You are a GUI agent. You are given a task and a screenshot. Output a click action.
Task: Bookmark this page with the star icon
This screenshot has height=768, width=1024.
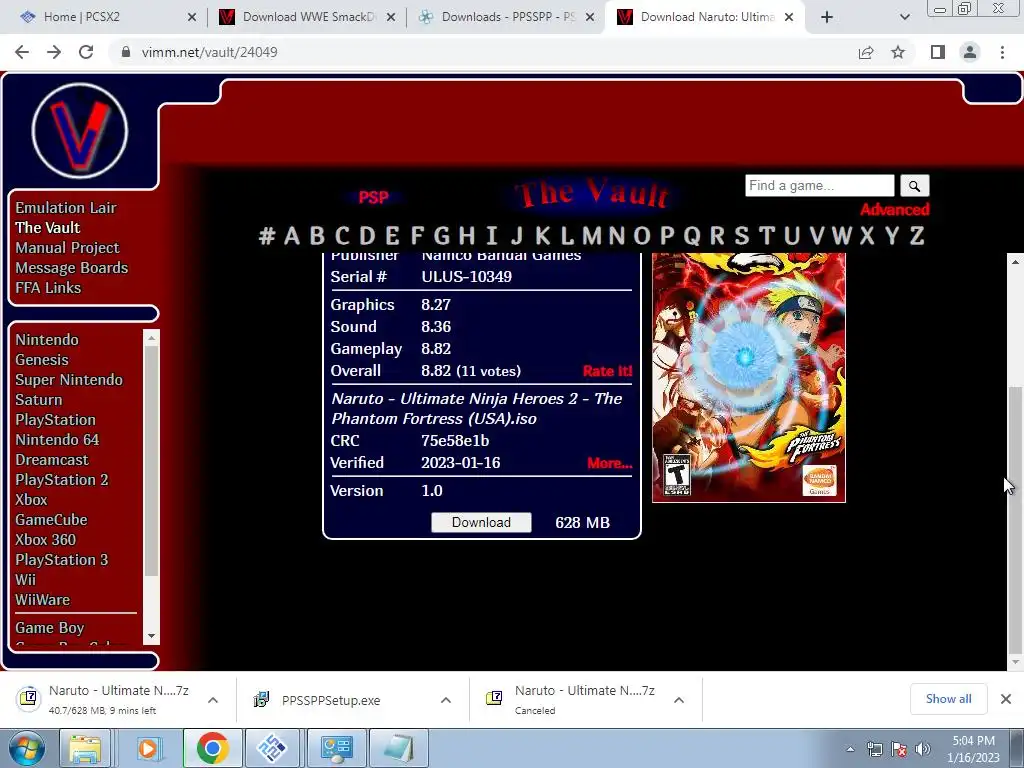898,52
